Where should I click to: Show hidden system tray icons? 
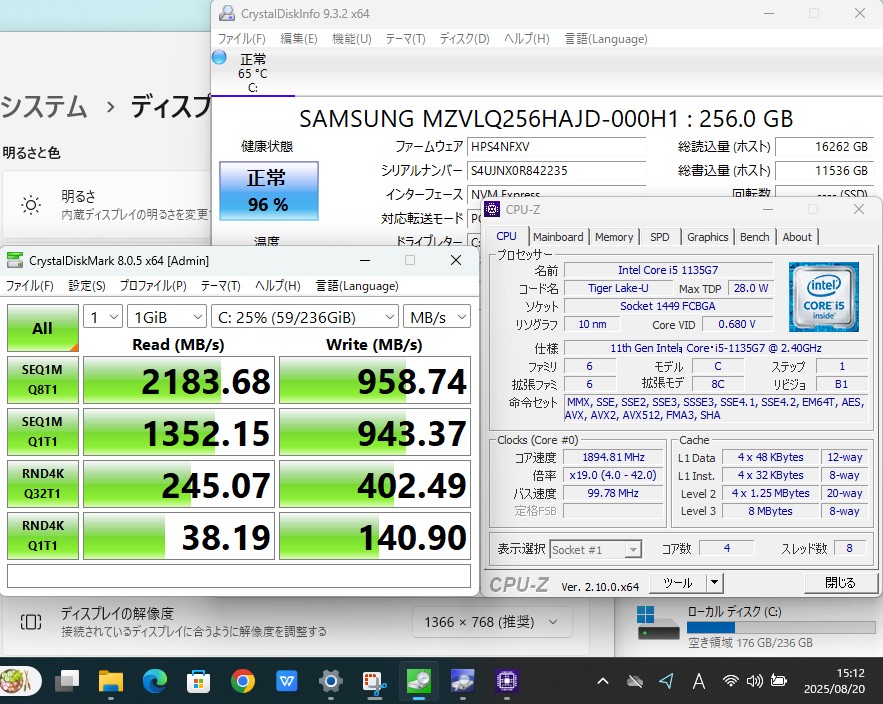(603, 681)
